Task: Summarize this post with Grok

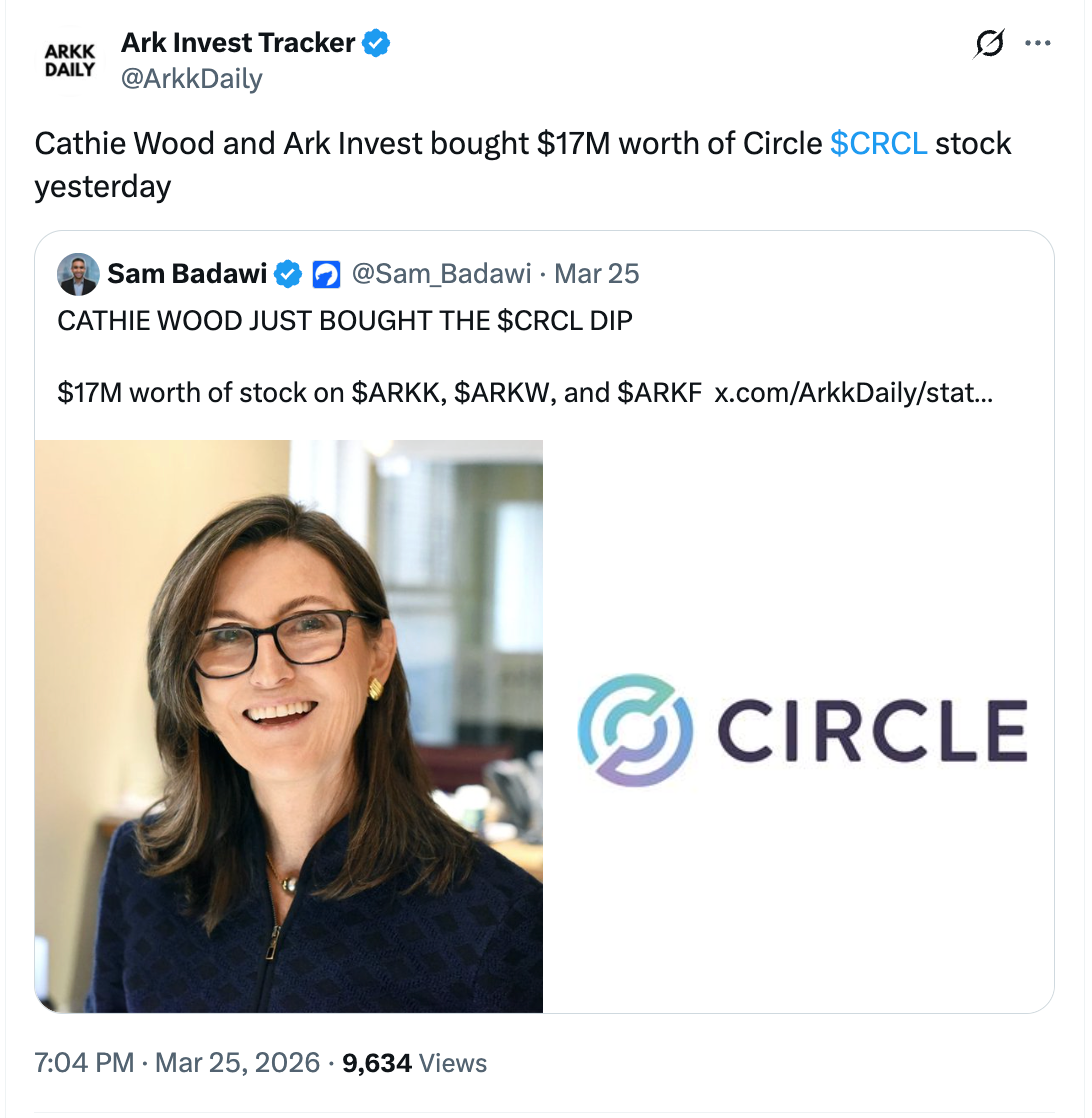Action: click(988, 43)
